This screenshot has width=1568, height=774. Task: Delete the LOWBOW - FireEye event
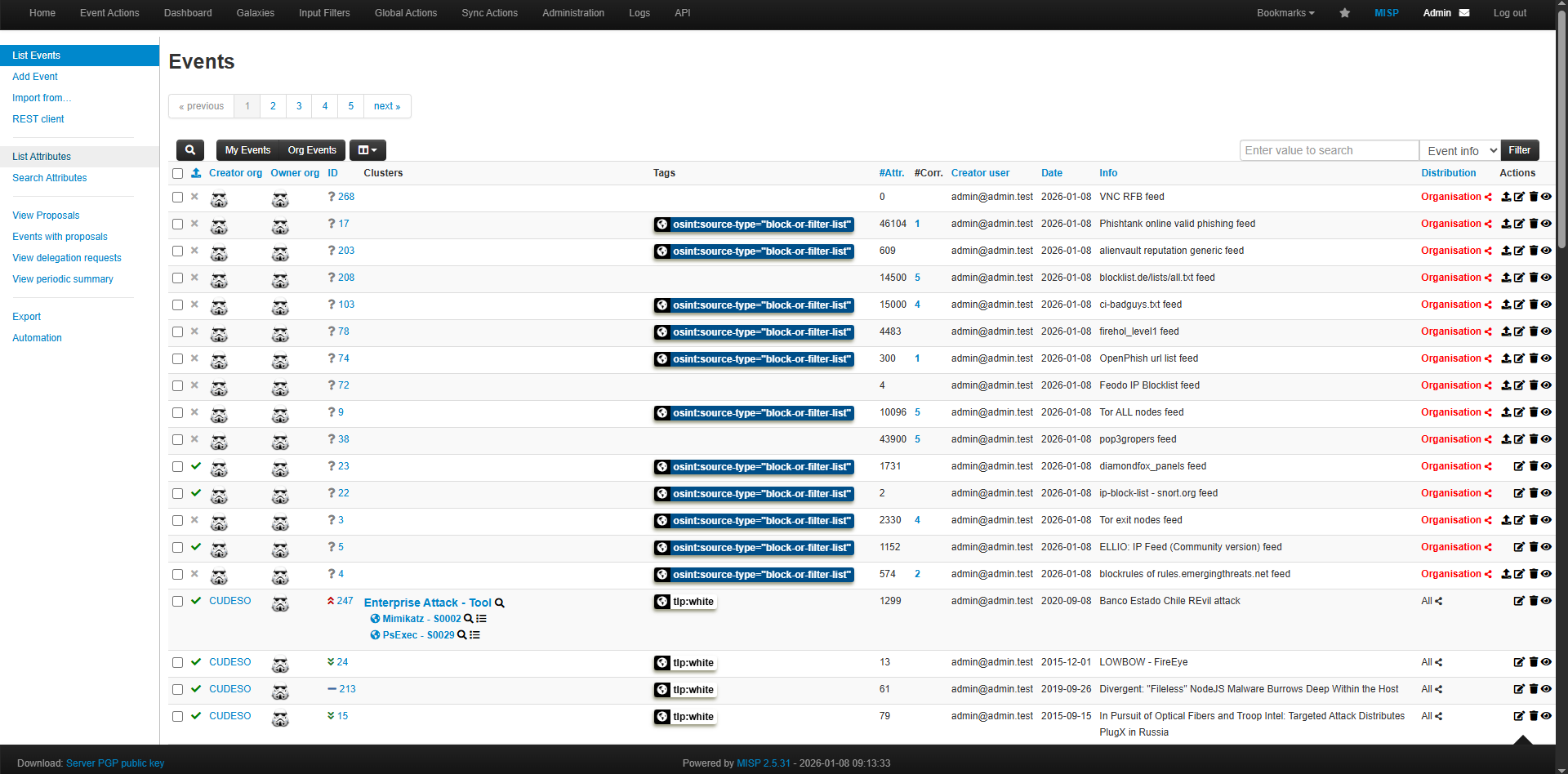point(1534,662)
